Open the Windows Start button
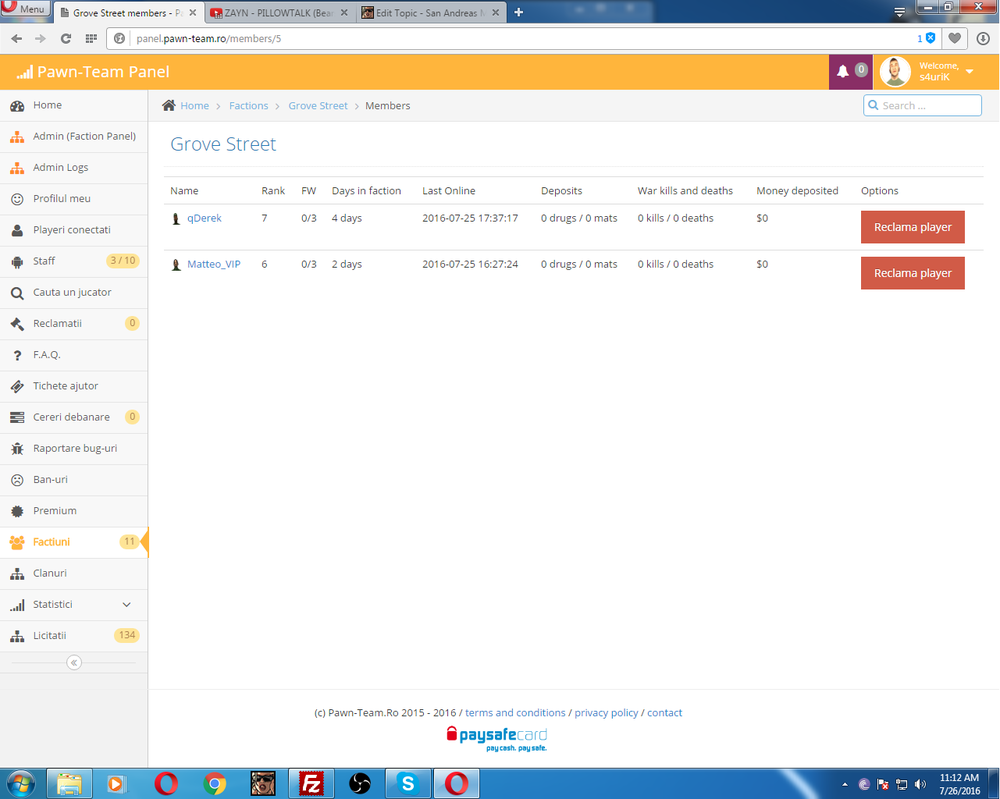Screen dimensions: 1000x799 pos(20,783)
